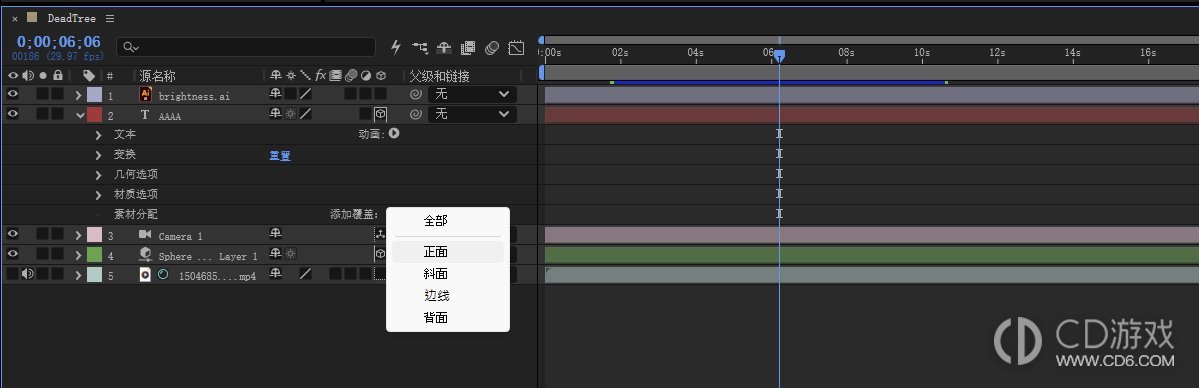The image size is (1199, 388).
Task: Toggle continuous rasterize on Sphere Layer 1
Action: point(291,254)
